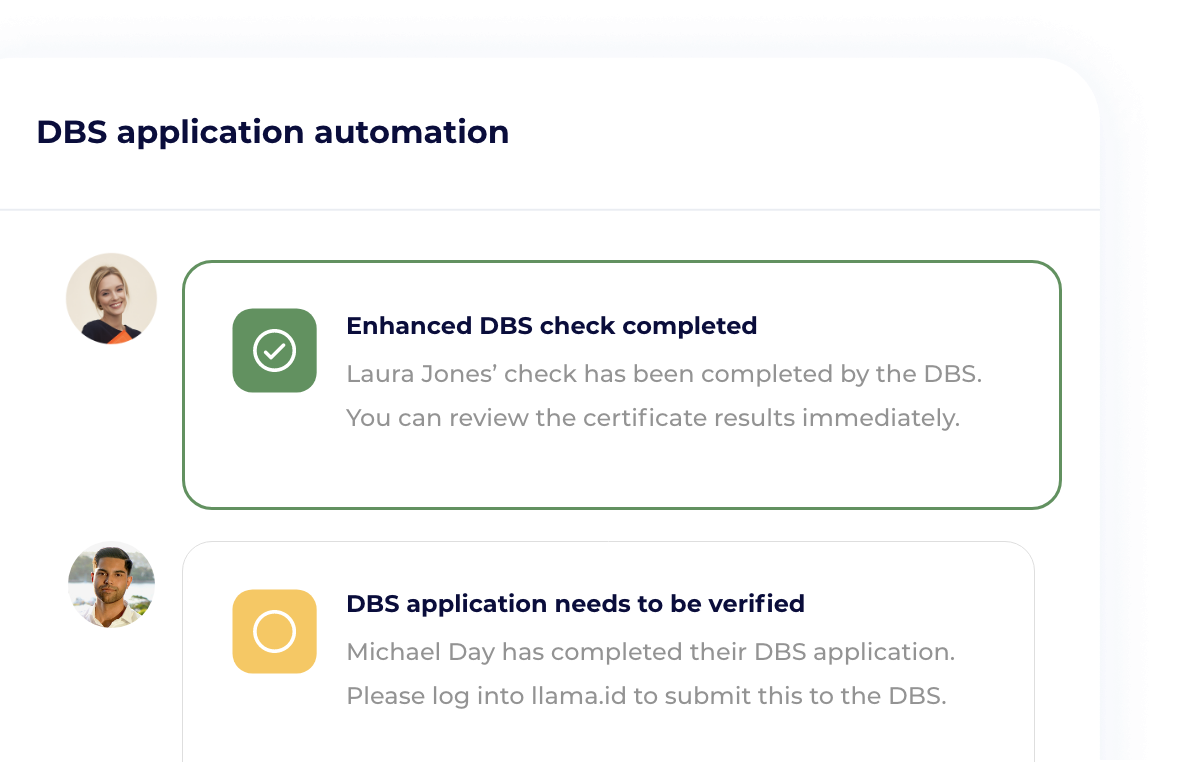1196x762 pixels.
Task: Click 'Michael Day has completed their DBS application.'
Action: 651,652
